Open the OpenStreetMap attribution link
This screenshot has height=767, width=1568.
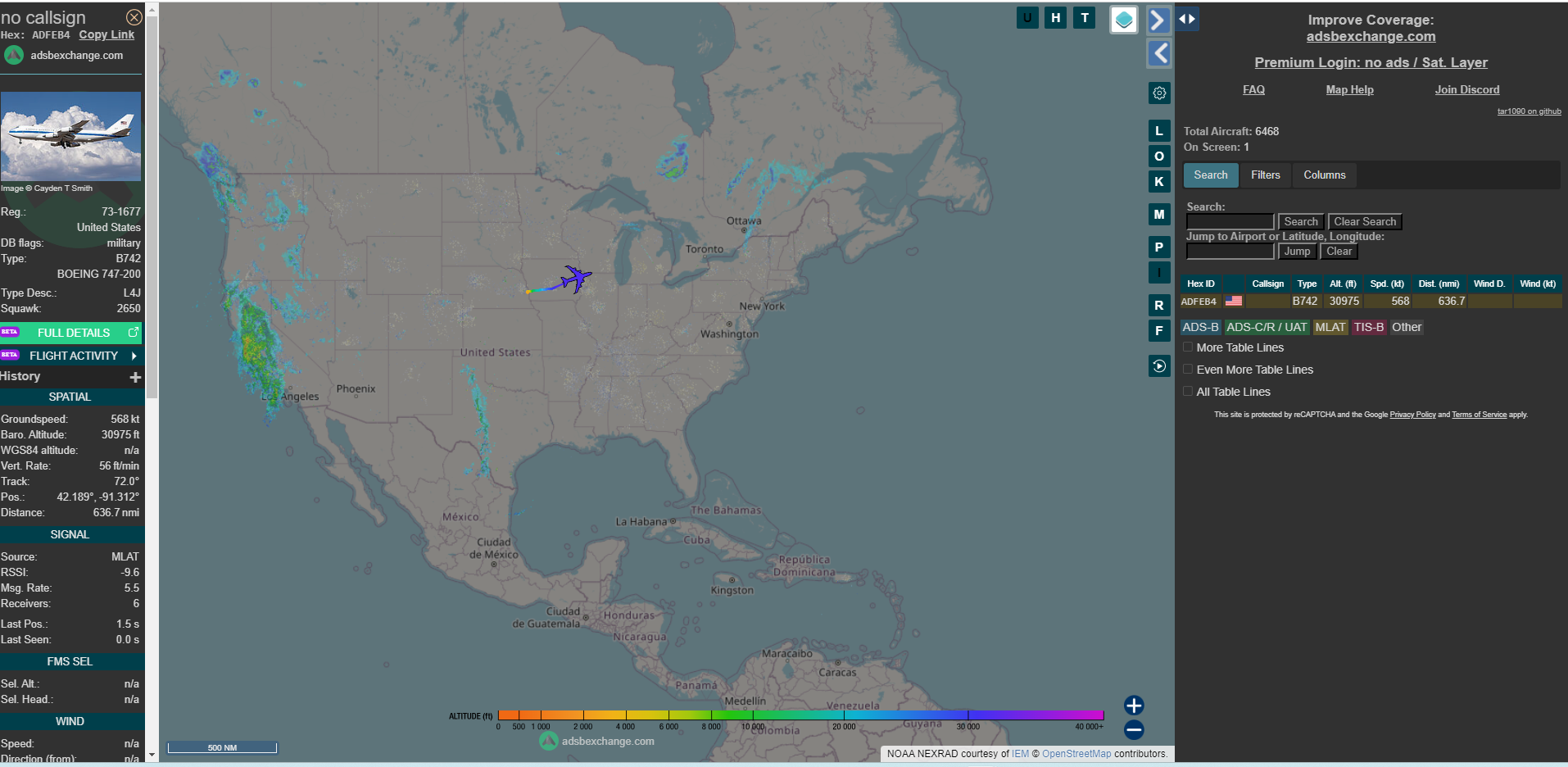point(1076,754)
